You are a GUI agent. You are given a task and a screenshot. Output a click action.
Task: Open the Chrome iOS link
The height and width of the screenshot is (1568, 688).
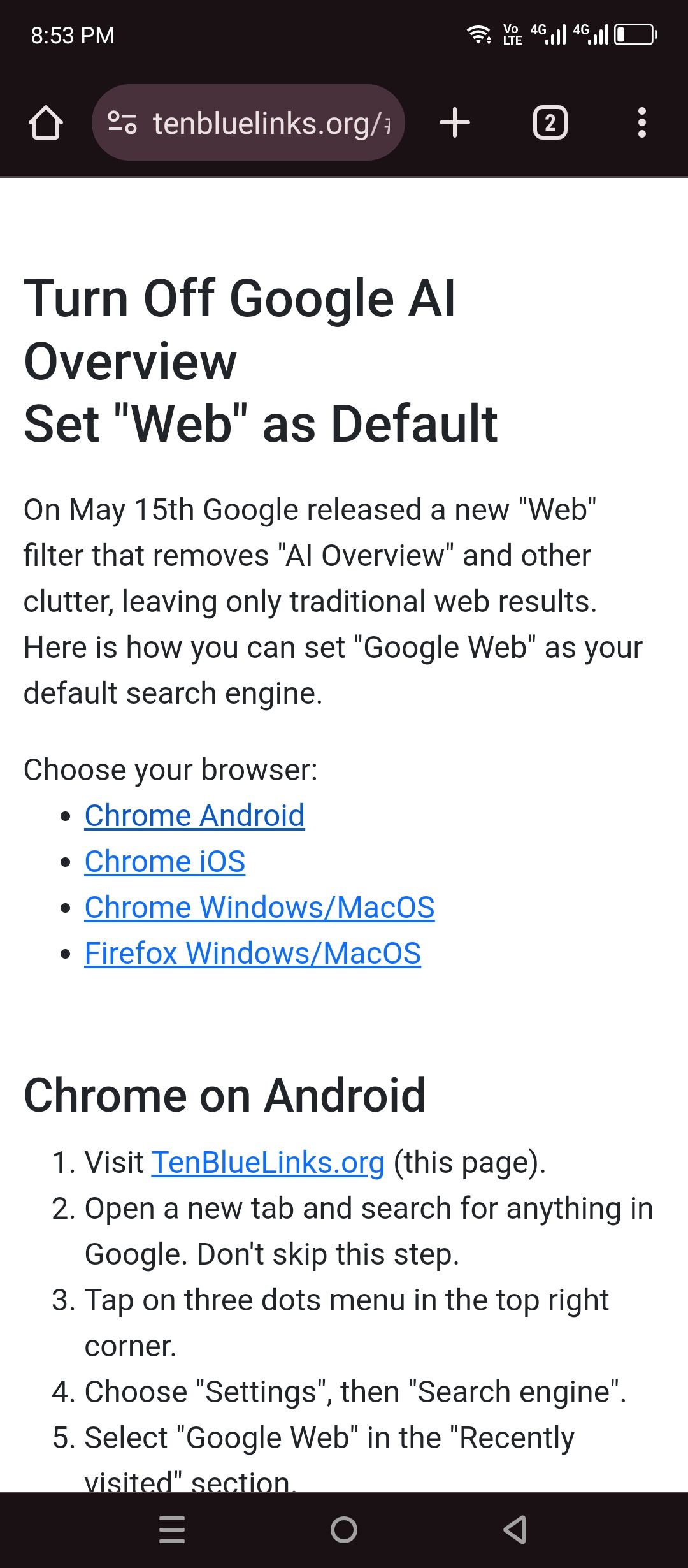point(165,861)
